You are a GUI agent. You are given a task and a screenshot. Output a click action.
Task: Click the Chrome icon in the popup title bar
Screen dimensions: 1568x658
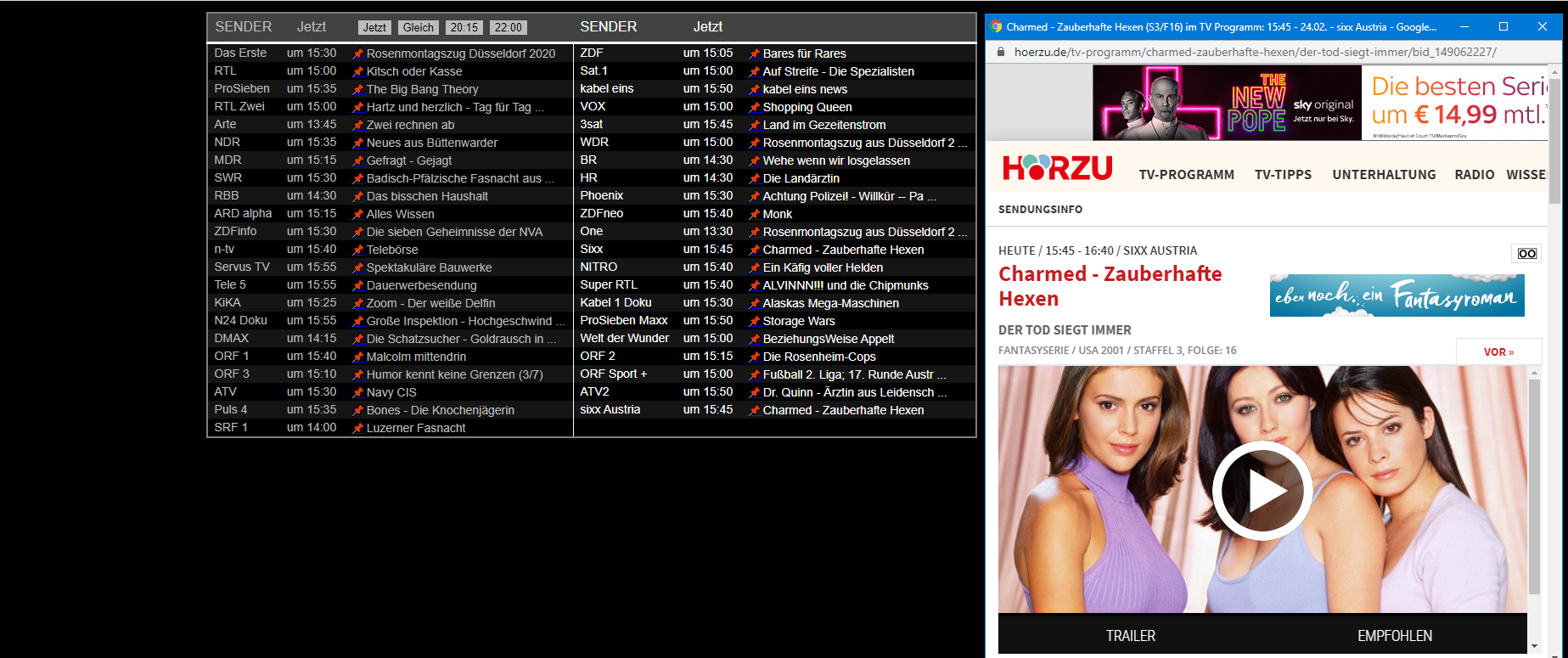tap(996, 27)
